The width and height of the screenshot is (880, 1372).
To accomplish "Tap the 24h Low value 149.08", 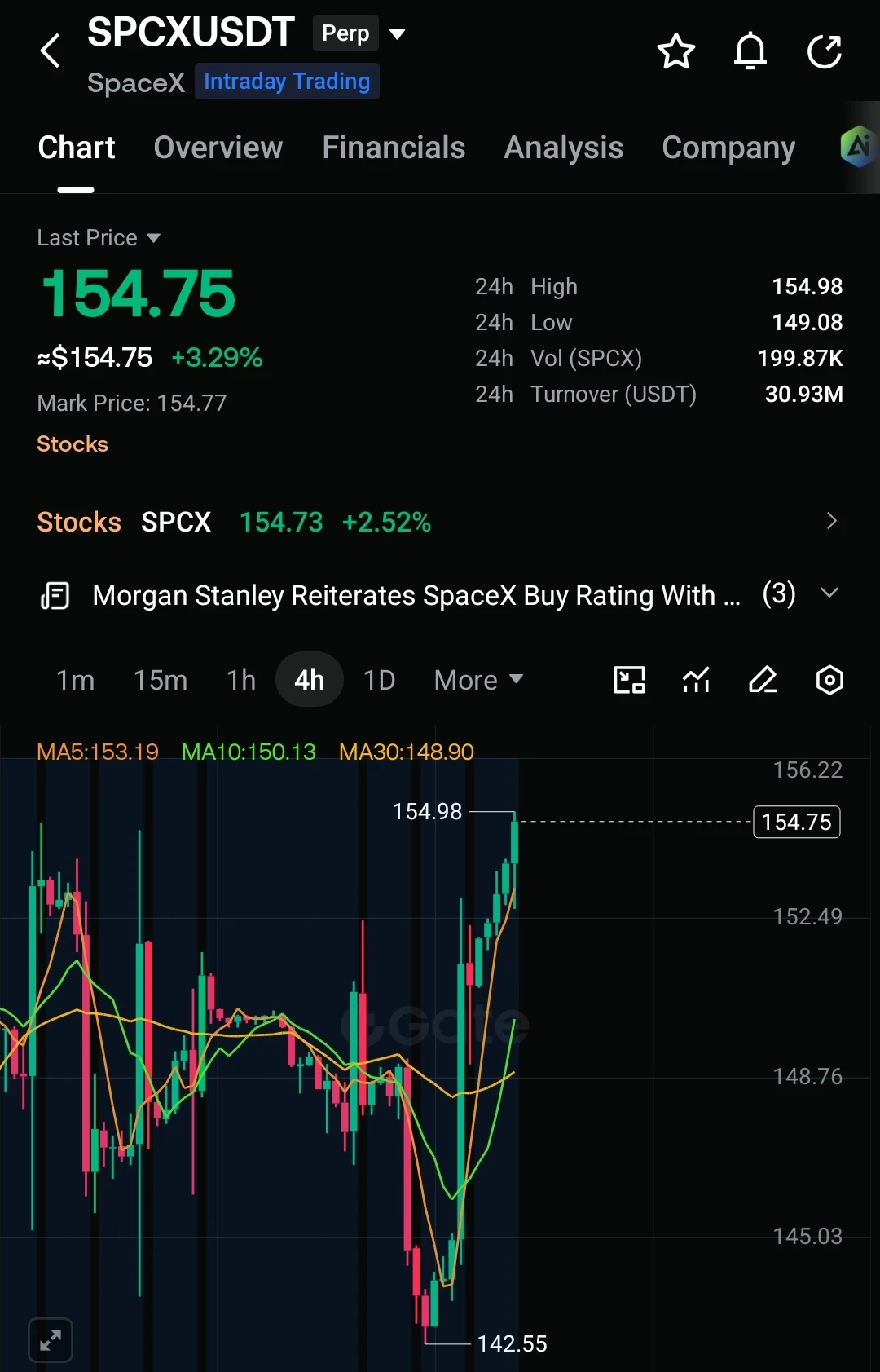I will [x=807, y=323].
